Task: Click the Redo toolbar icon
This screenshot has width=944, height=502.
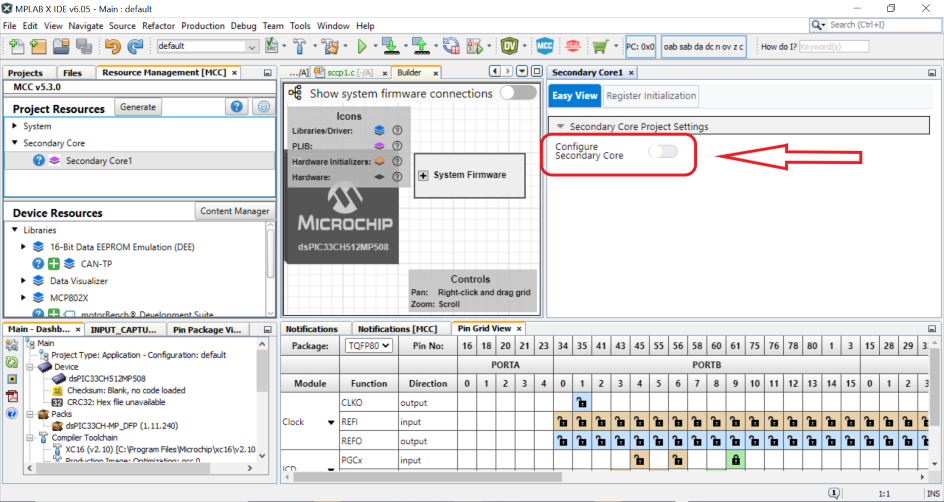Action: coord(135,46)
